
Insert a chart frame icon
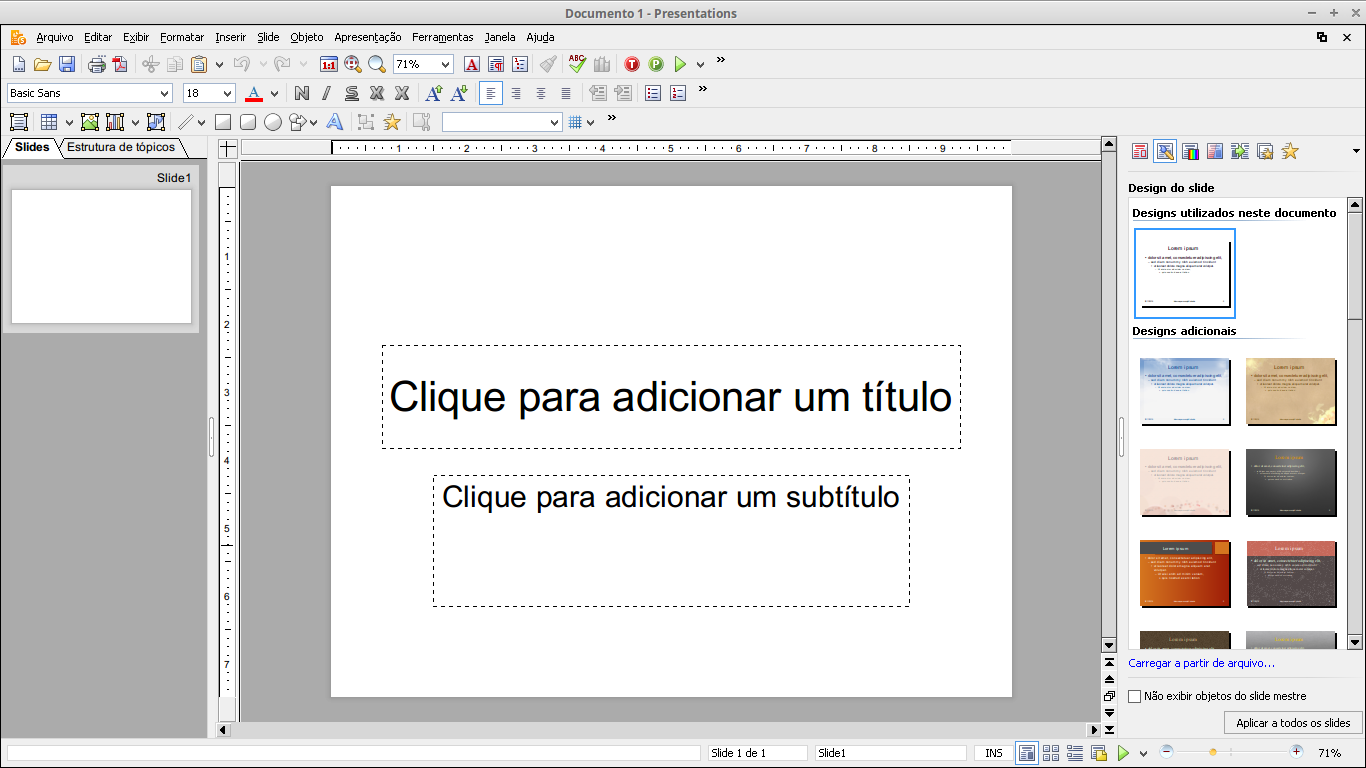(x=115, y=122)
